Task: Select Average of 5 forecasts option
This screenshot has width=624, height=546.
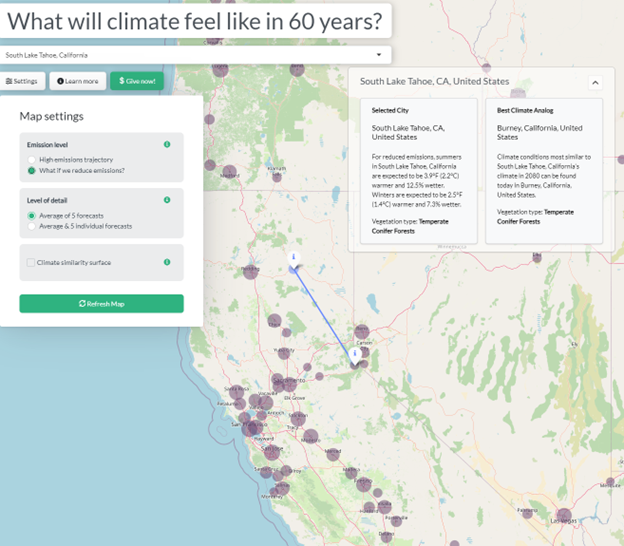Action: [31, 216]
